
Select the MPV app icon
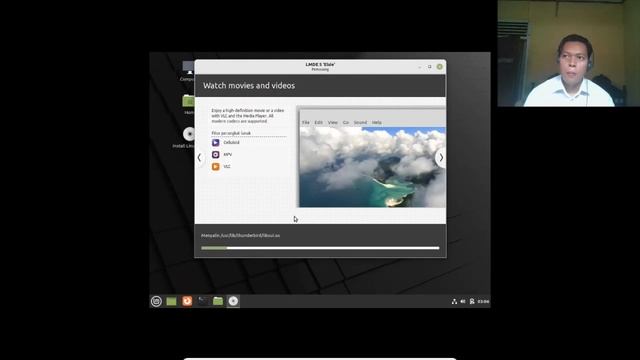(216, 155)
